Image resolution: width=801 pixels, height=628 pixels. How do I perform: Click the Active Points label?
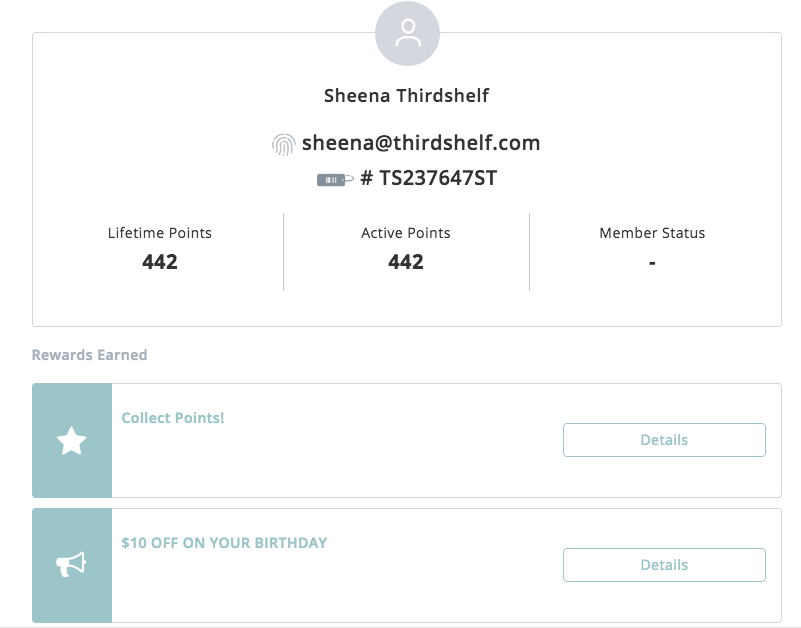tap(406, 233)
